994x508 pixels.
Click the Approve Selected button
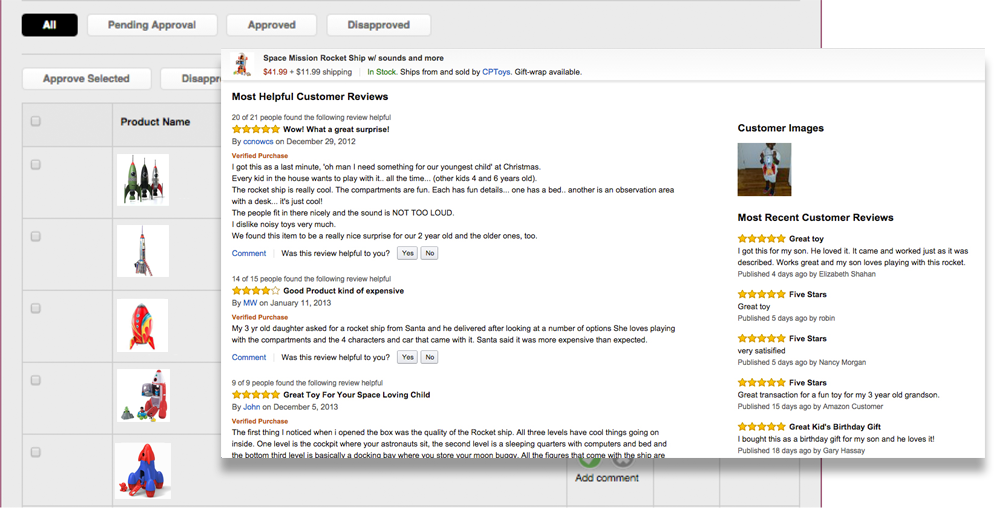[86, 79]
